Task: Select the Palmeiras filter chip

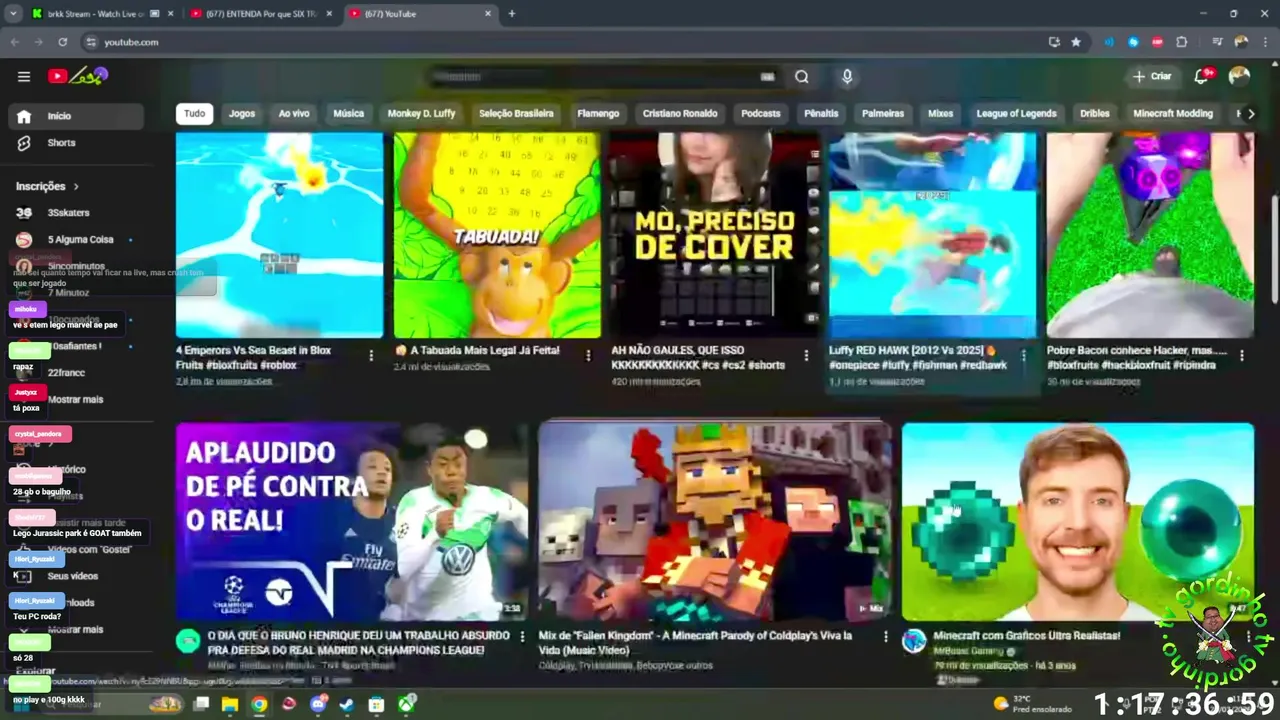Action: [x=883, y=114]
